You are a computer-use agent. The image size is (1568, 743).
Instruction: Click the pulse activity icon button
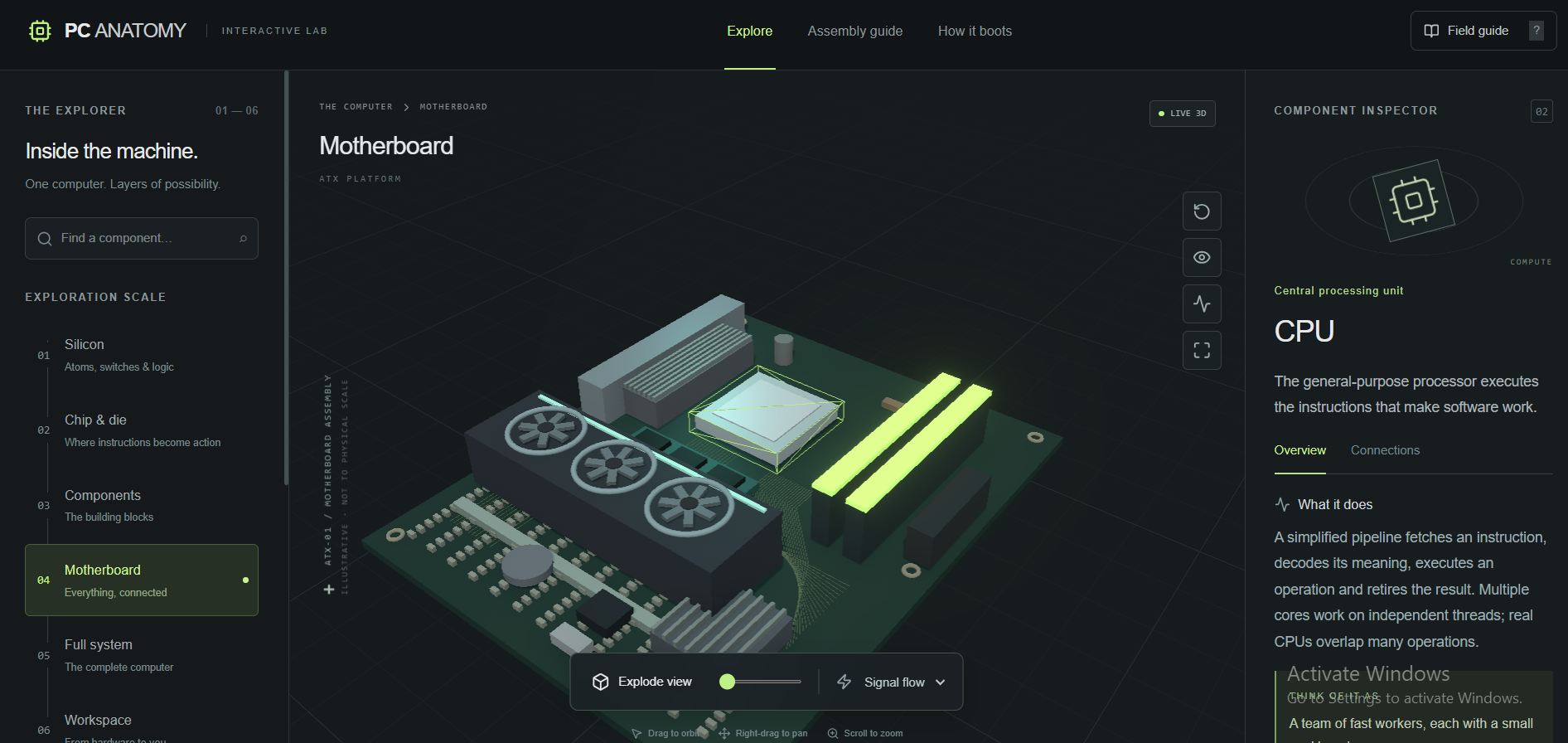[x=1202, y=304]
